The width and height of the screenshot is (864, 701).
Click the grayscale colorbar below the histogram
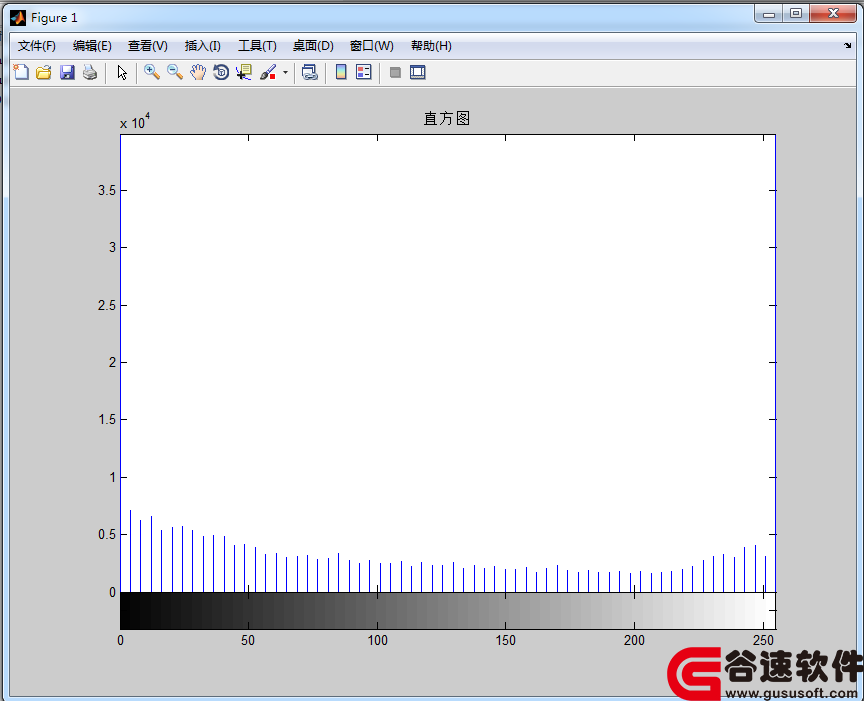[x=447, y=611]
